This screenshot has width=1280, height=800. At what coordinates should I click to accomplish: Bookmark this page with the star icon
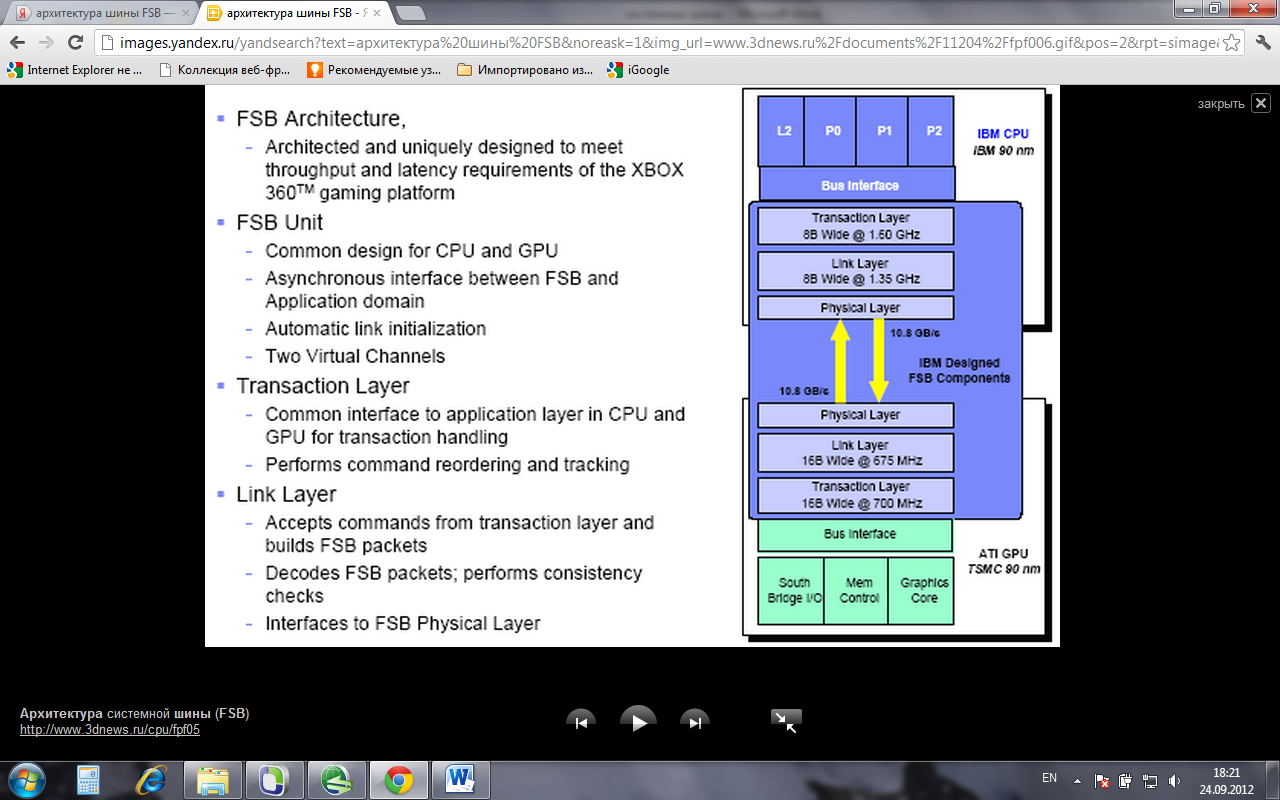[x=1232, y=42]
